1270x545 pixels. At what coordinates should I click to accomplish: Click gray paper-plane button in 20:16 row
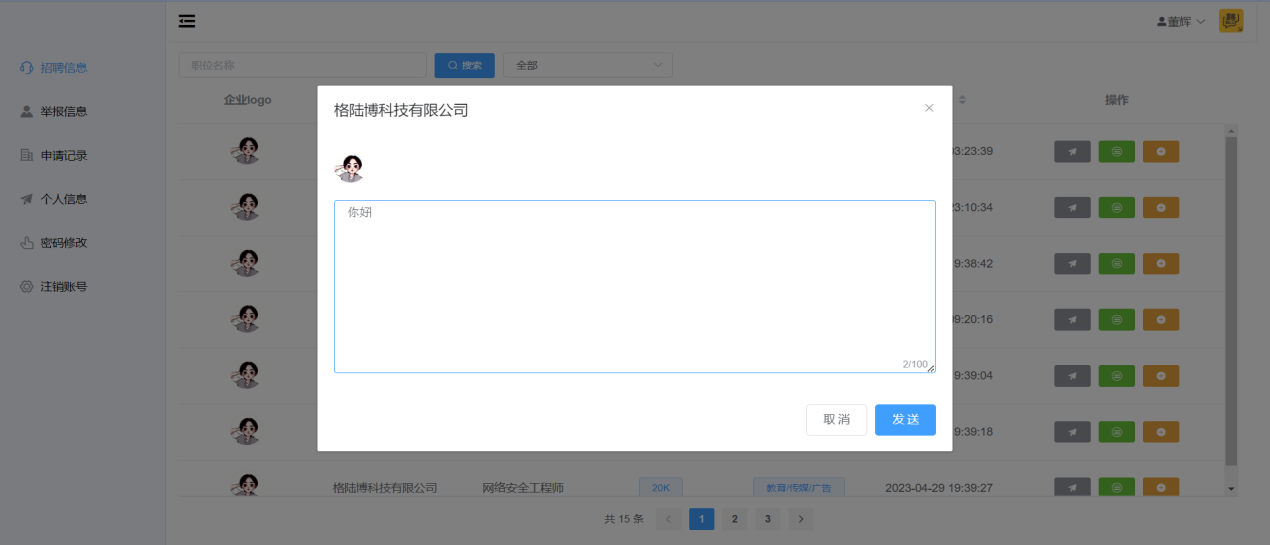[x=1072, y=319]
